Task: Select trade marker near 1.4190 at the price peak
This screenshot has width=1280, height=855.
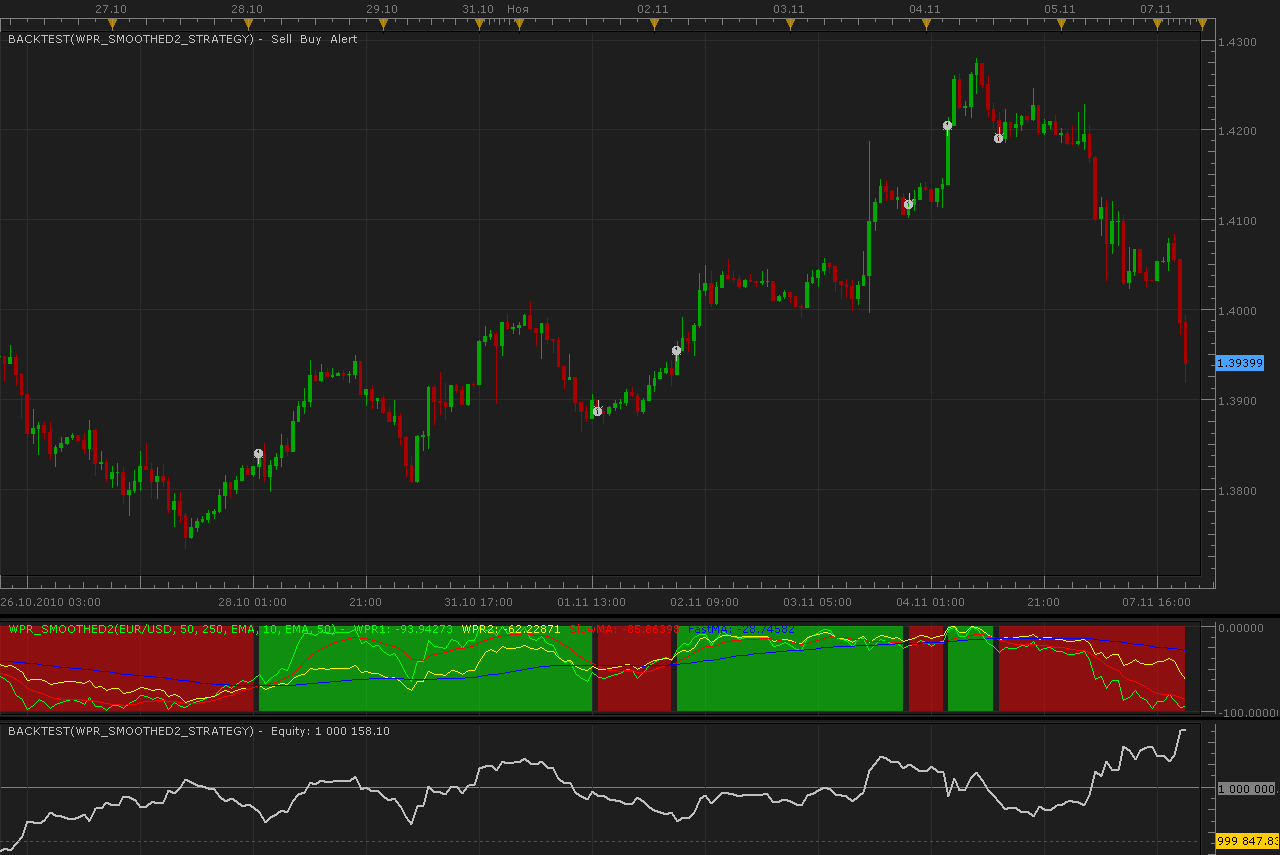Action: tap(998, 138)
